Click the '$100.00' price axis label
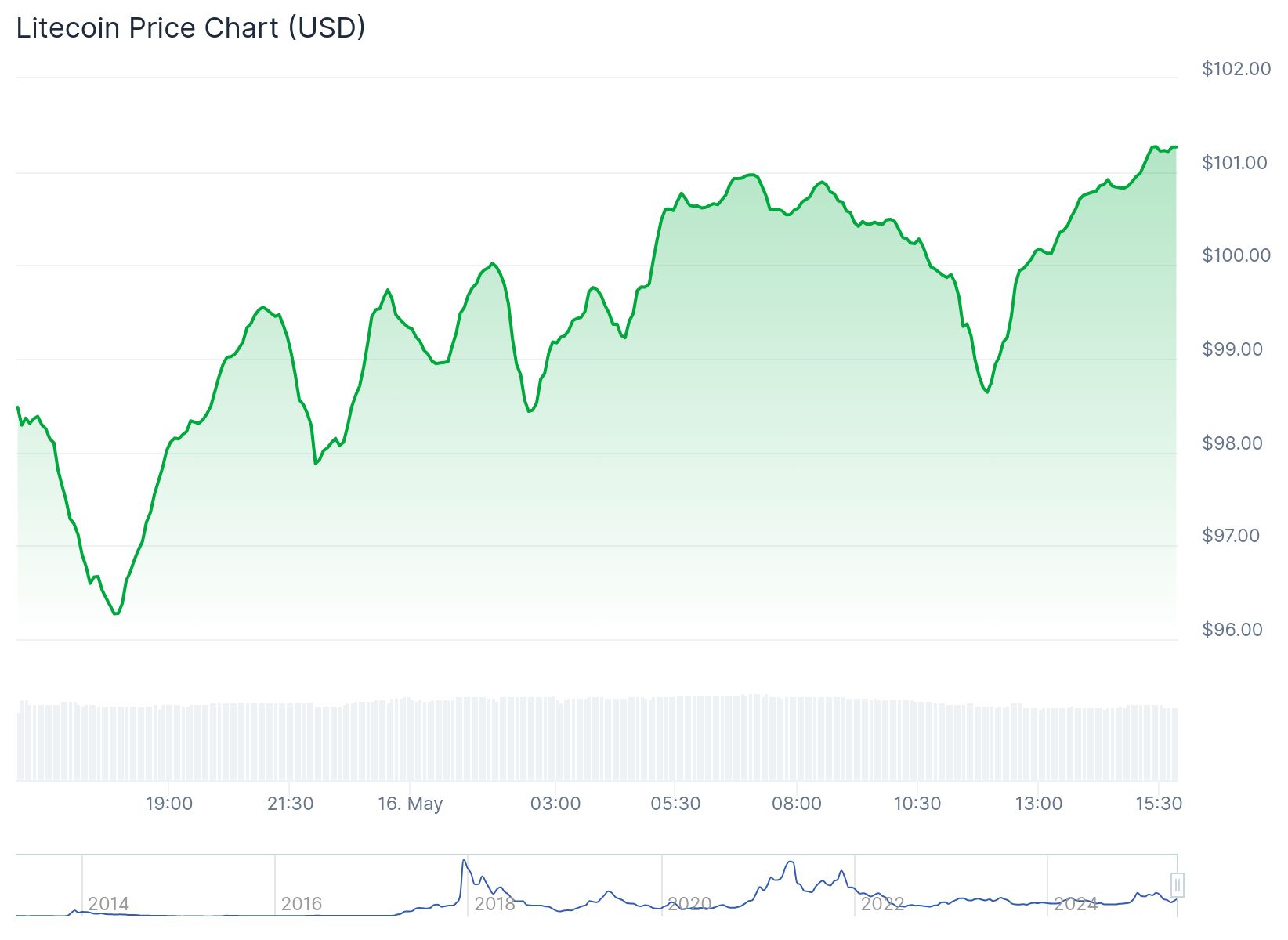 coord(1236,255)
